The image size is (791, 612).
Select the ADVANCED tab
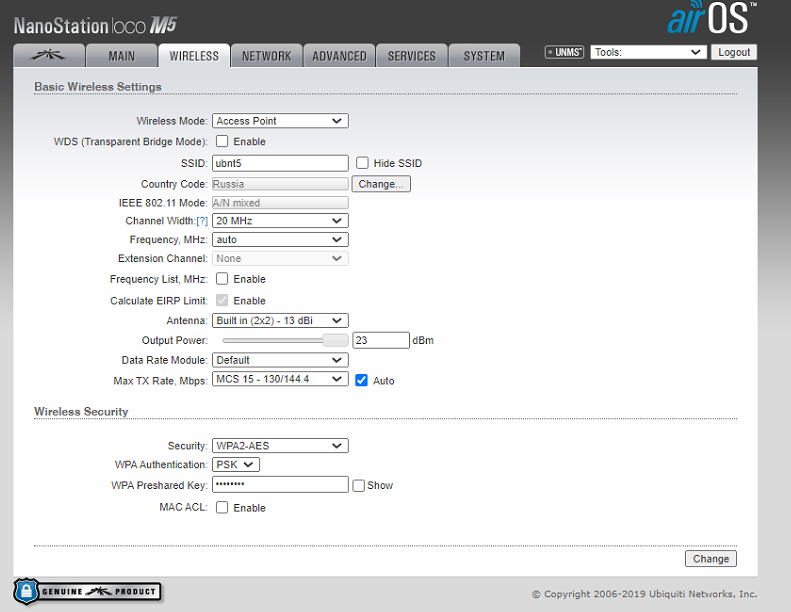(x=339, y=55)
